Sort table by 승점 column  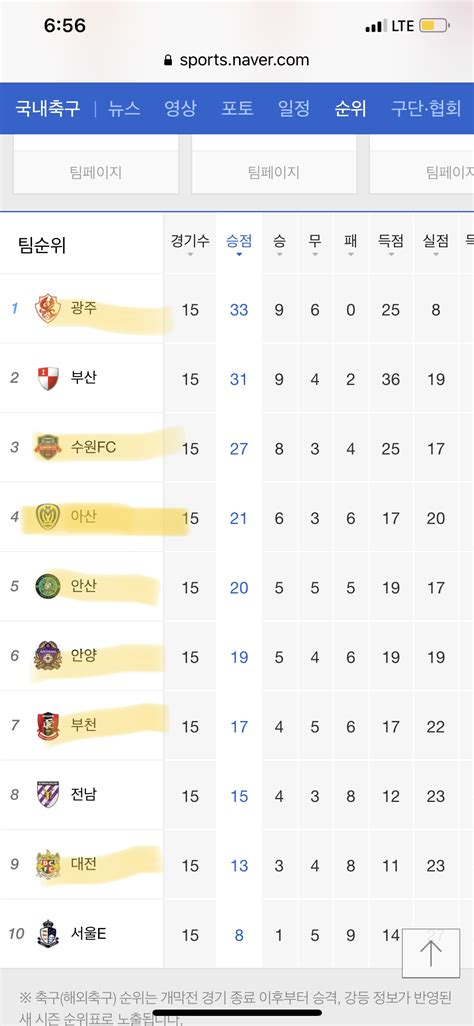pos(239,244)
